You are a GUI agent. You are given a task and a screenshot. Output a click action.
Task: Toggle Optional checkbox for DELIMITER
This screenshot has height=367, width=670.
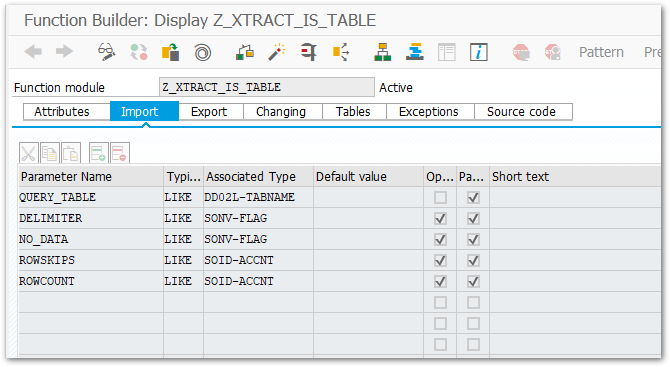440,218
